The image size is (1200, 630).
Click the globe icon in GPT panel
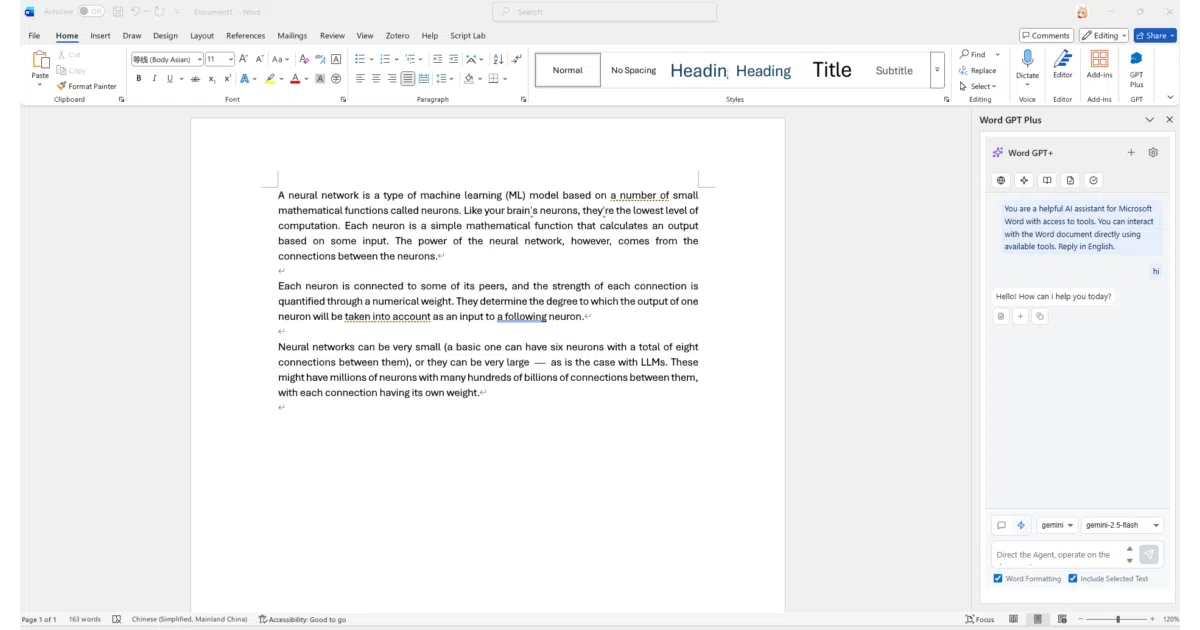tap(1000, 181)
